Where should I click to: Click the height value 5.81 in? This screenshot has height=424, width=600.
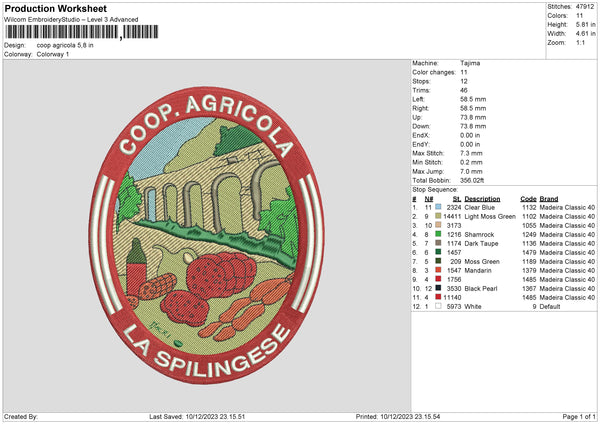586,24
